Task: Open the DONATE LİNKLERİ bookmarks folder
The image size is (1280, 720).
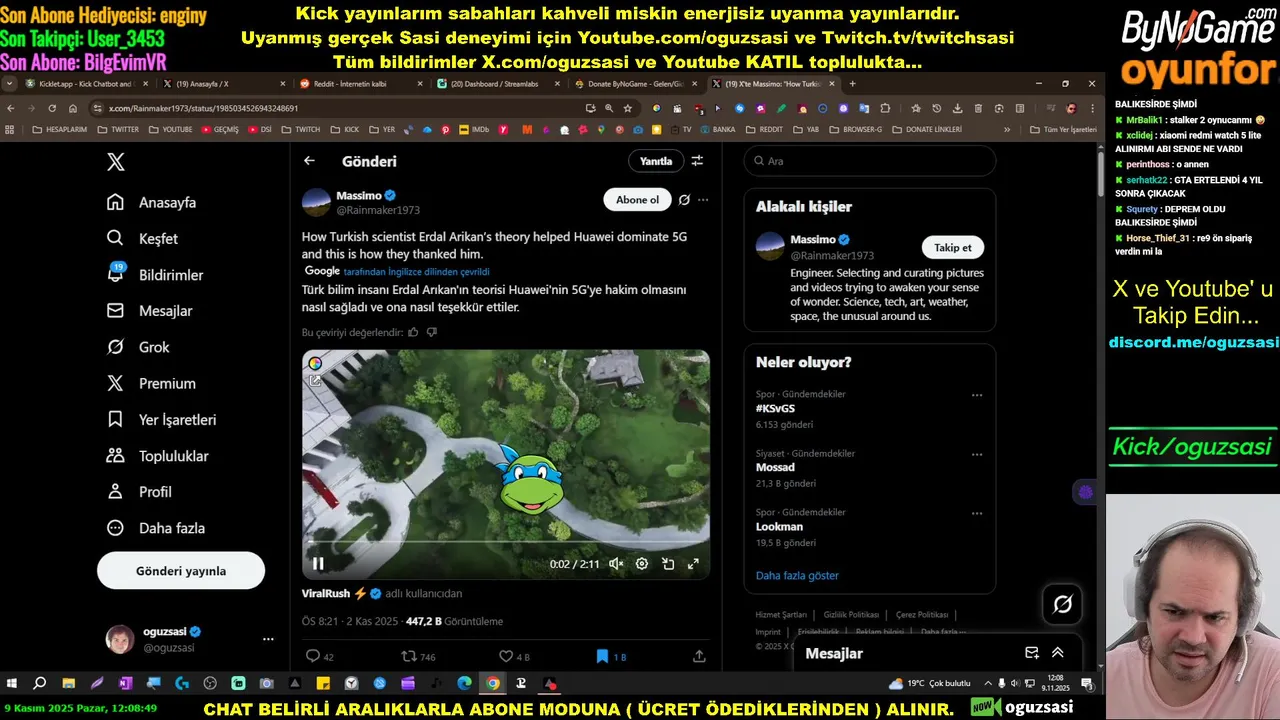Action: click(x=927, y=129)
